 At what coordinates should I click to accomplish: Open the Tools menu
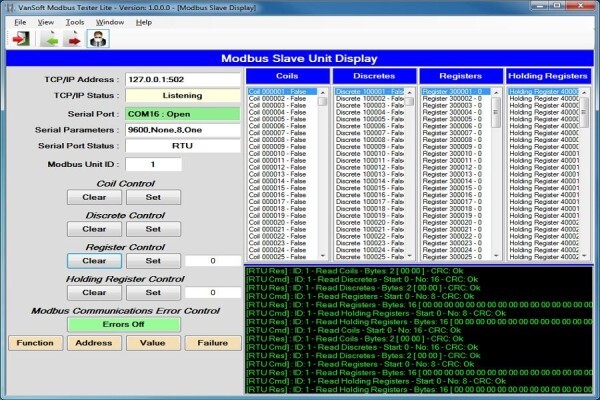click(75, 22)
